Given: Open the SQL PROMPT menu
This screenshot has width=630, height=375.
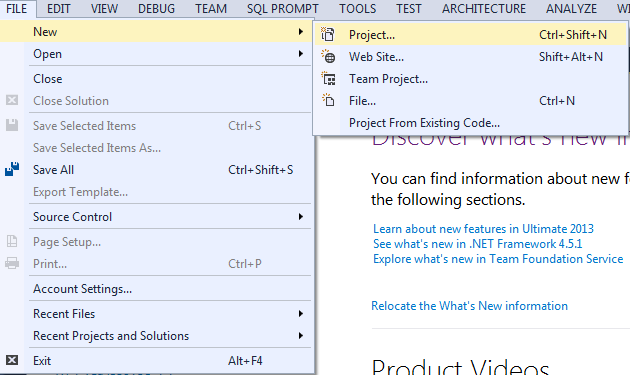Looking at the screenshot, I should (x=283, y=8).
